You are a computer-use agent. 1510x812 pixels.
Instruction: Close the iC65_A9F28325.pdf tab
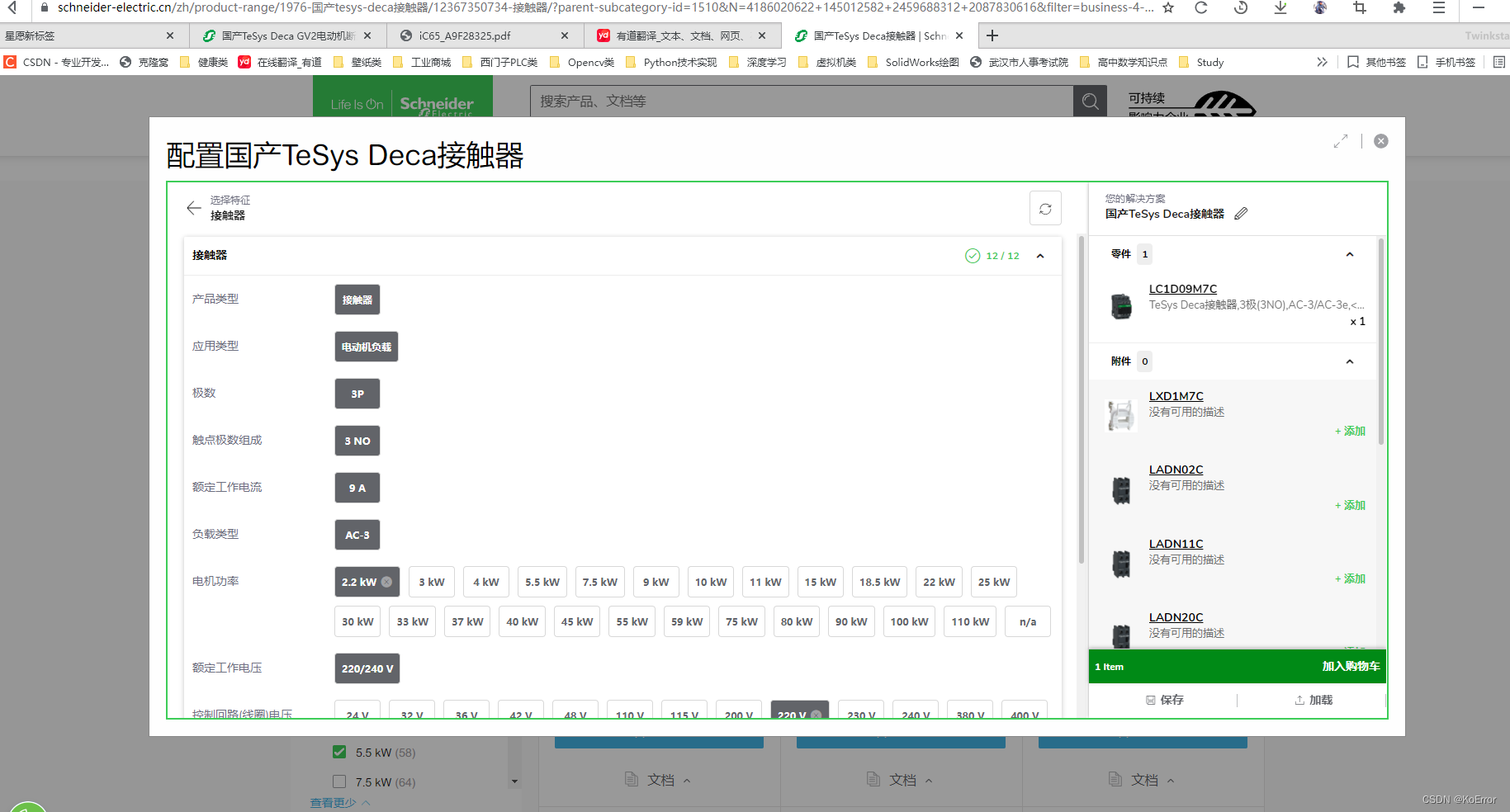565,35
